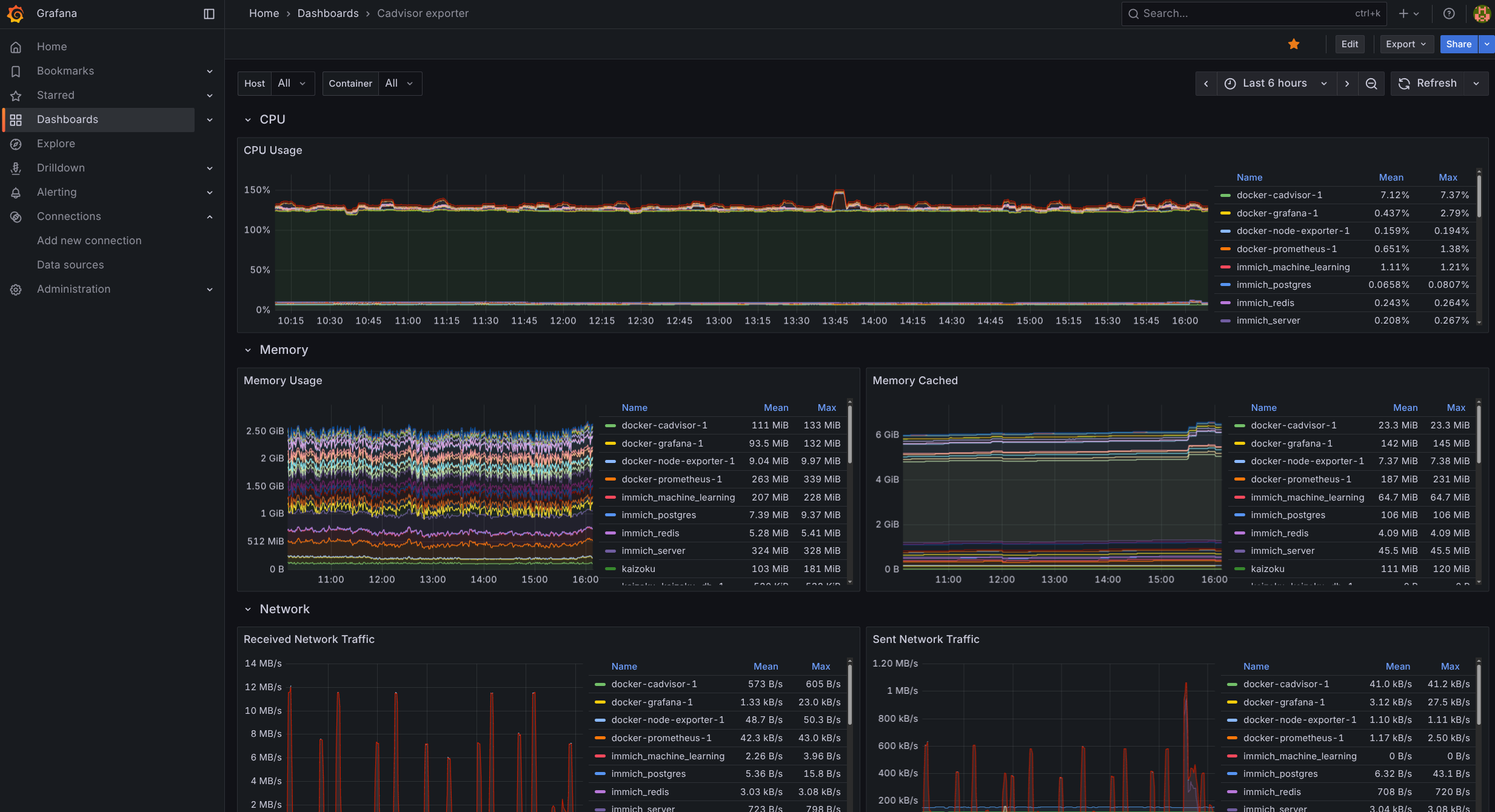Open the Host variable dropdown
Image resolution: width=1495 pixels, height=812 pixels.
pos(292,84)
